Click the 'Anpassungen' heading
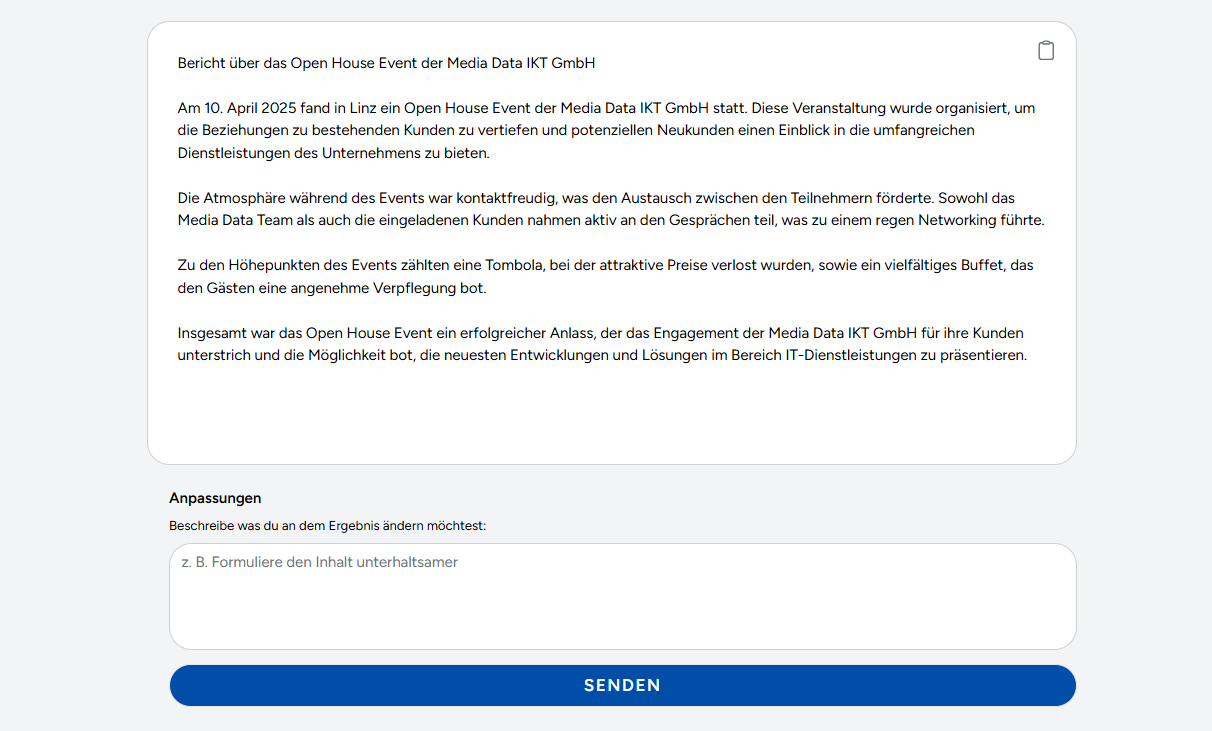Viewport: 1212px width, 731px height. 215,498
